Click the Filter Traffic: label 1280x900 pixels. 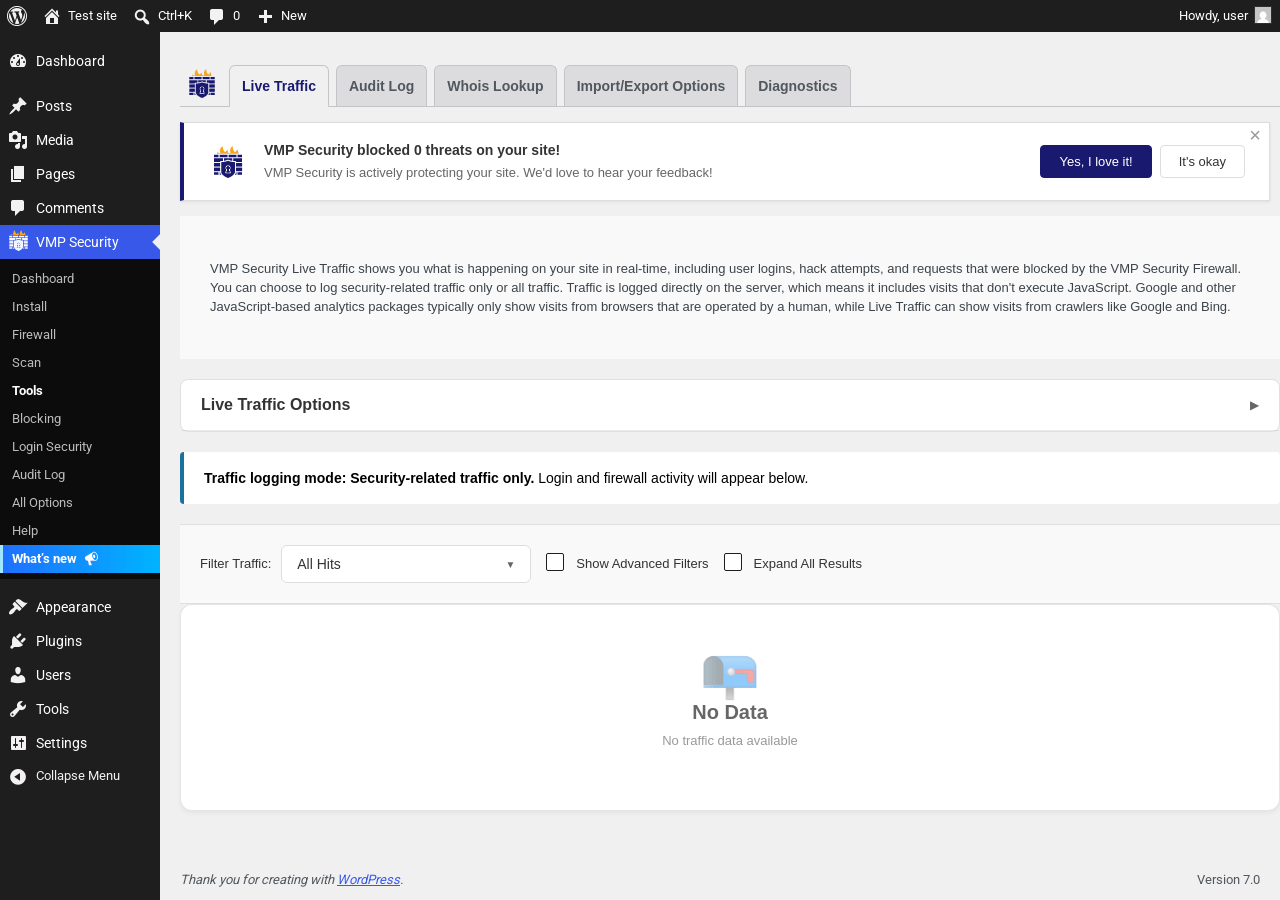235,564
